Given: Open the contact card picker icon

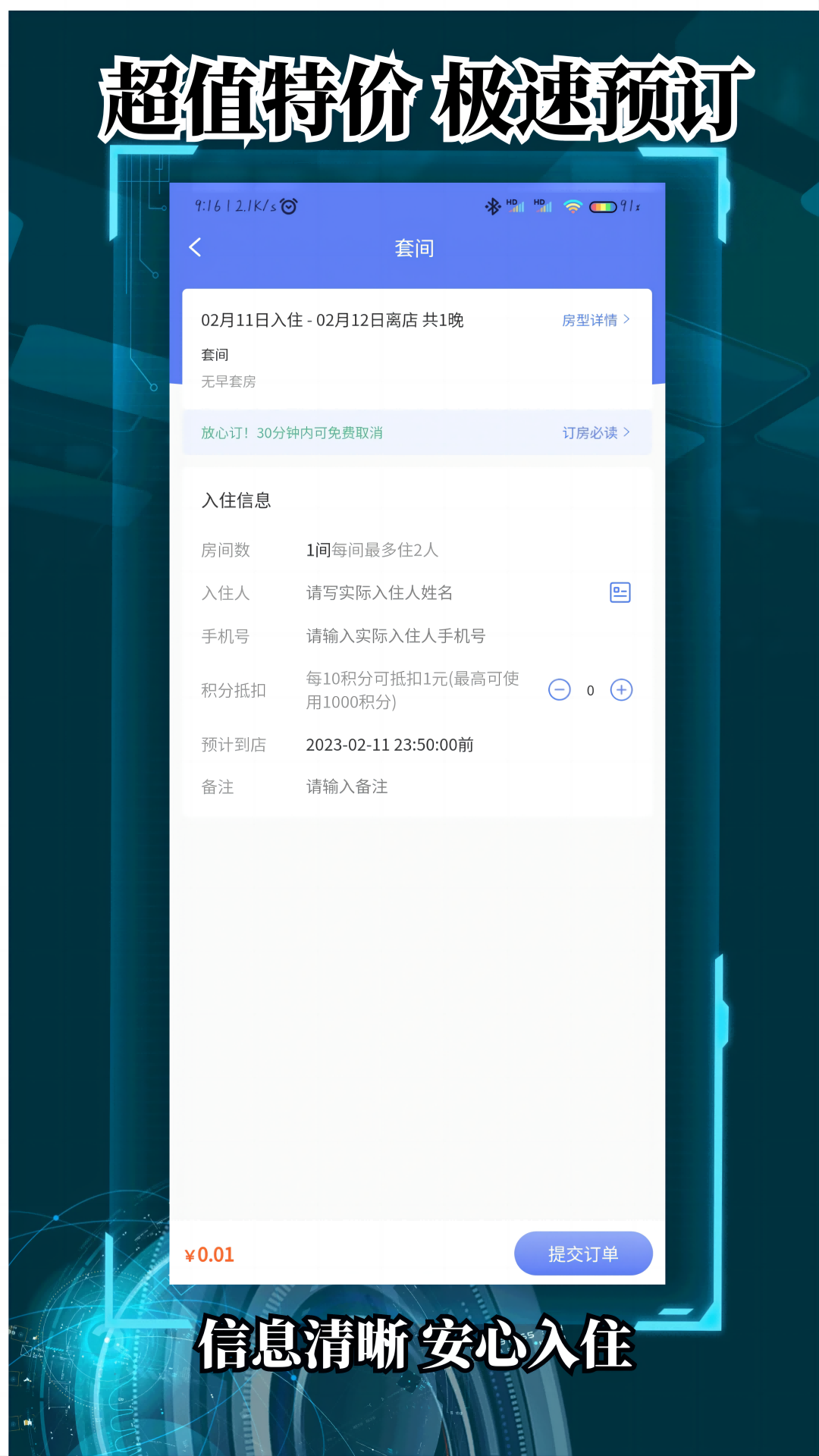Looking at the screenshot, I should click(x=620, y=592).
